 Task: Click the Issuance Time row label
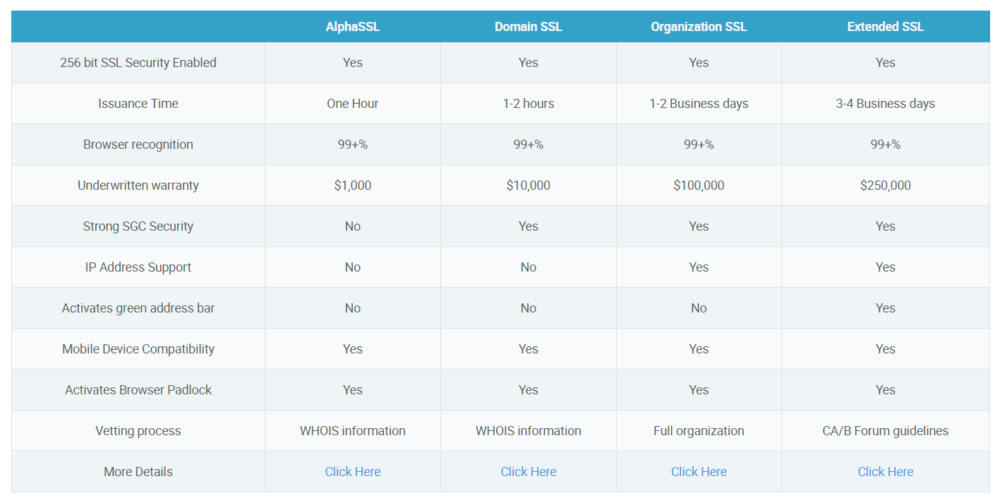(138, 103)
